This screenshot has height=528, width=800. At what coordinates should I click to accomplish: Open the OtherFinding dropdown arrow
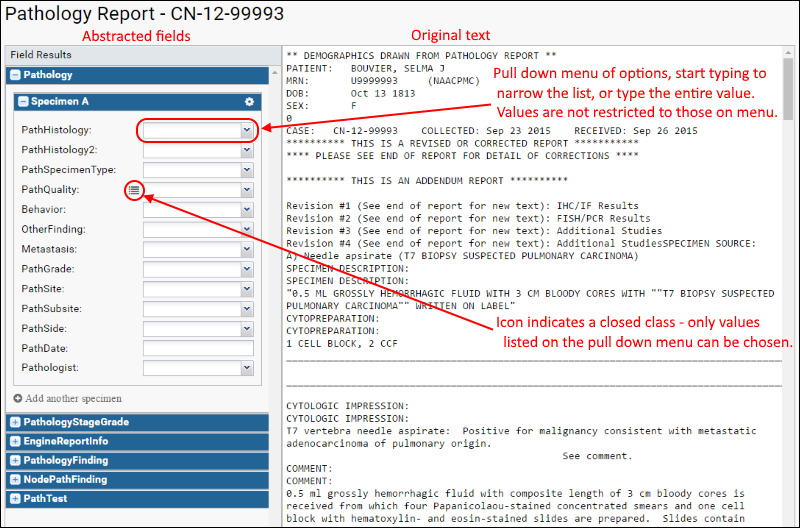coord(247,230)
